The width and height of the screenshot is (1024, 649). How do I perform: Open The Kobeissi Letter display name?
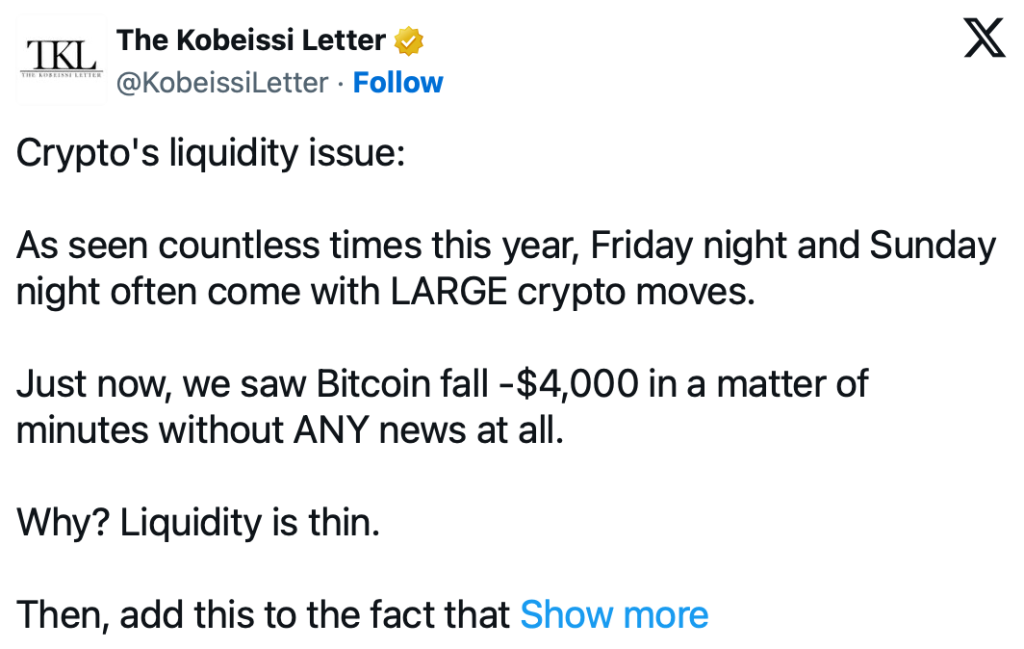(x=250, y=41)
